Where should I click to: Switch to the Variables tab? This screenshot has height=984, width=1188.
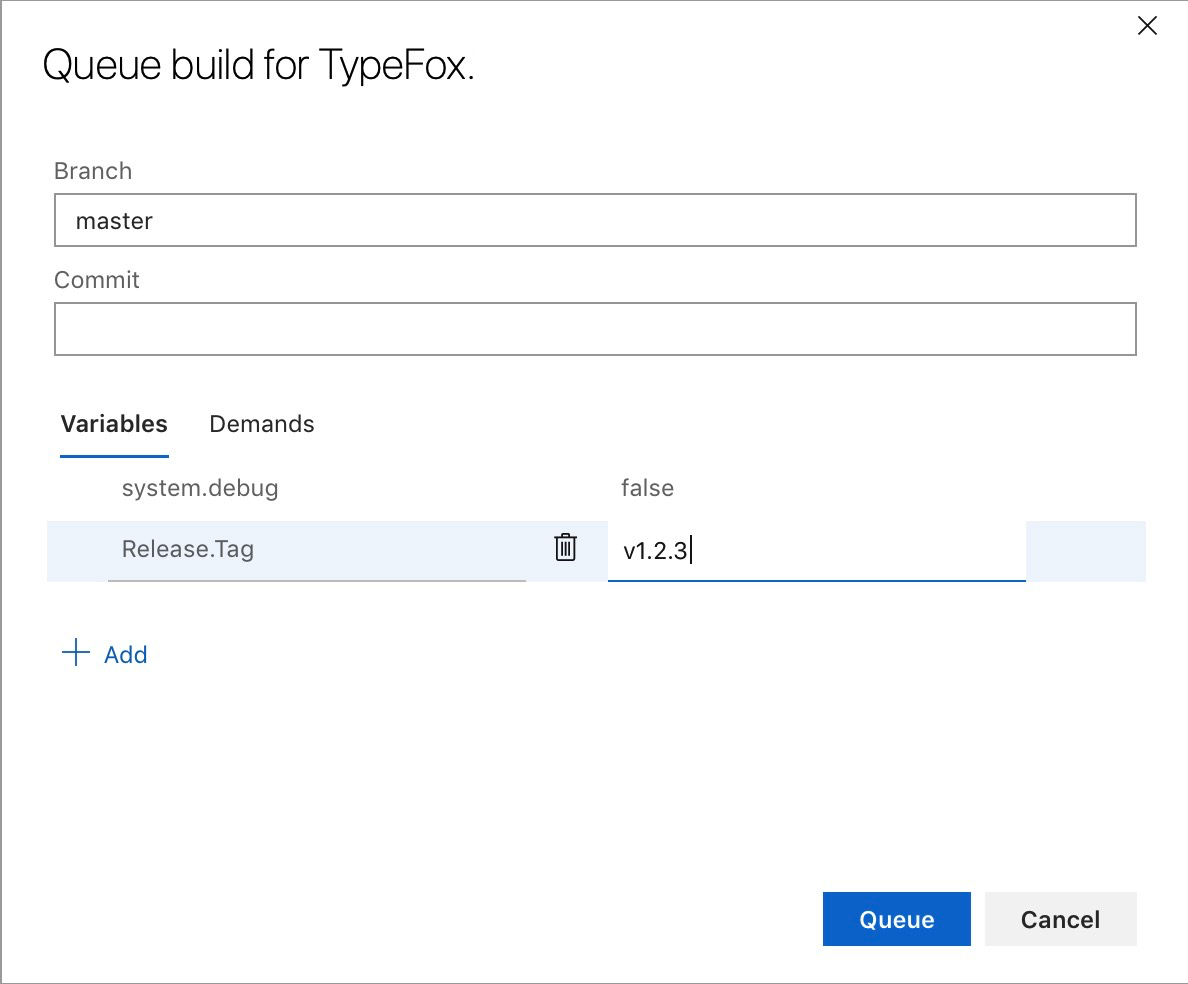(114, 423)
